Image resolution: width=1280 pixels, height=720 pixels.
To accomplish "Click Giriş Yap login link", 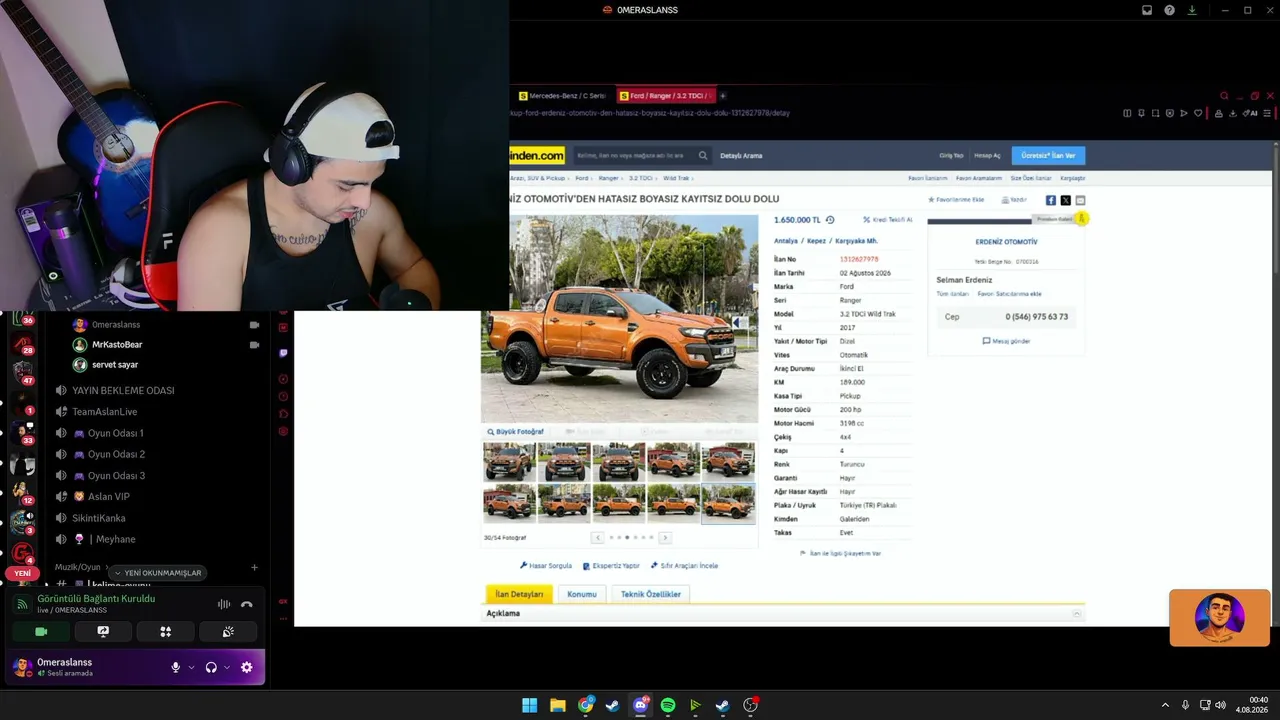I will tap(951, 156).
